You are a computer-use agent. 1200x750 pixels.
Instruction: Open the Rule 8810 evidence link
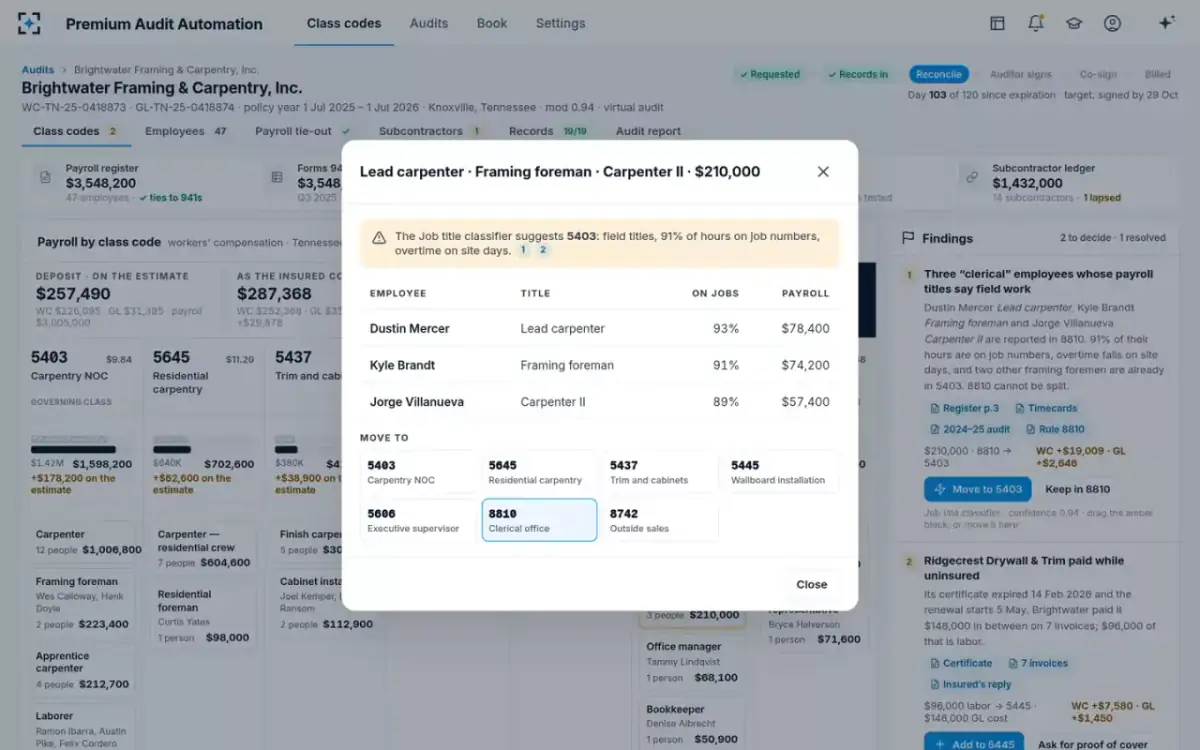pyautogui.click(x=1056, y=429)
